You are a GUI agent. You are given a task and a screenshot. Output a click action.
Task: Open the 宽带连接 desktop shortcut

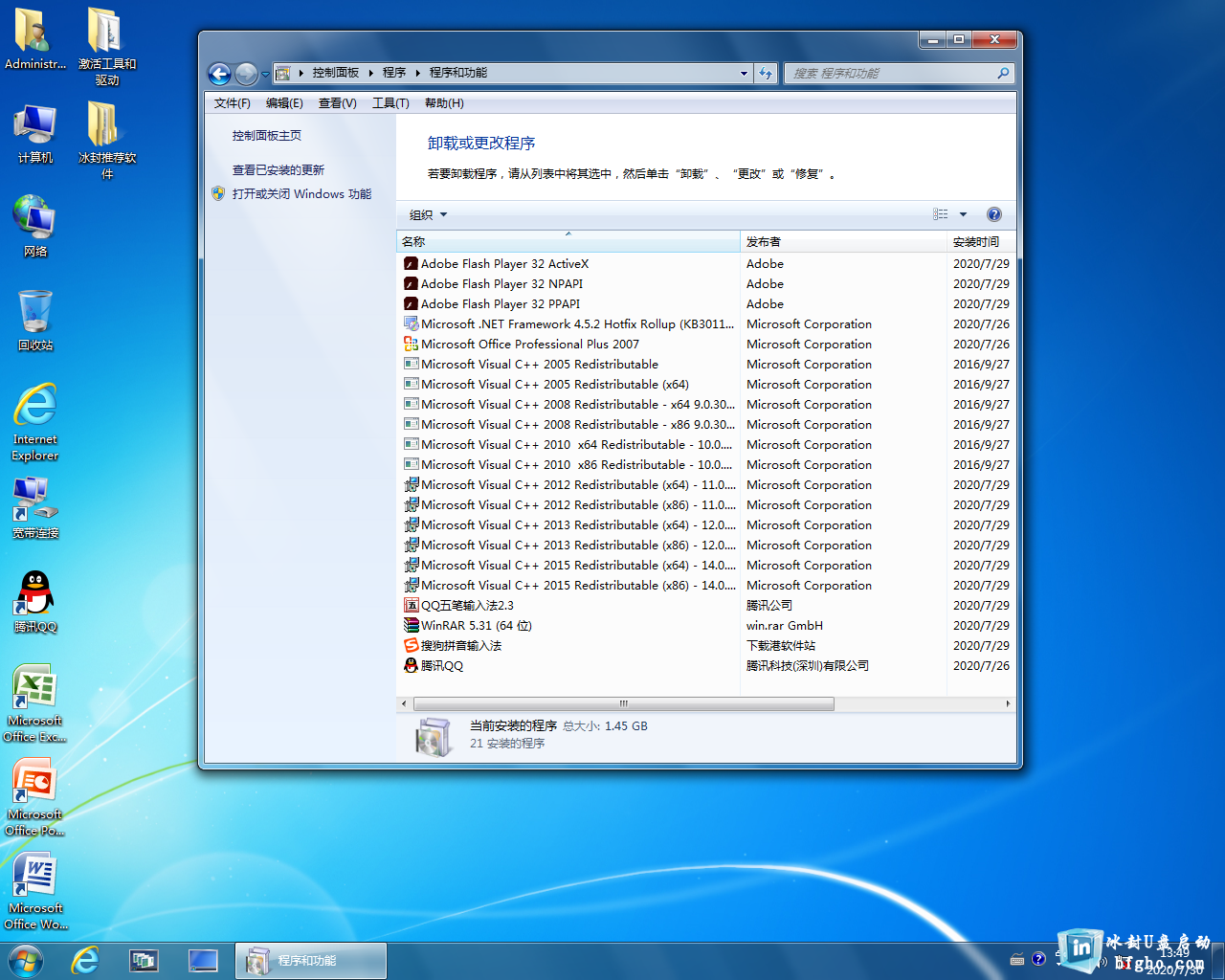(x=35, y=508)
